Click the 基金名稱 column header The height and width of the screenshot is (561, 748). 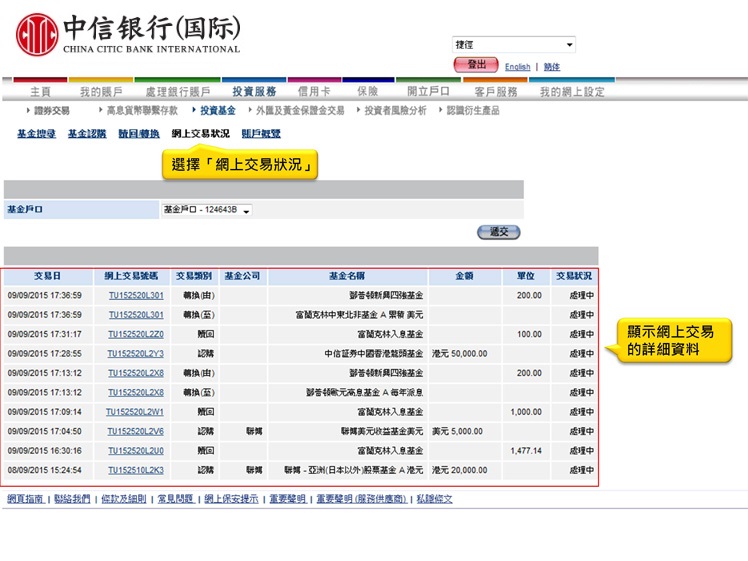(x=347, y=276)
